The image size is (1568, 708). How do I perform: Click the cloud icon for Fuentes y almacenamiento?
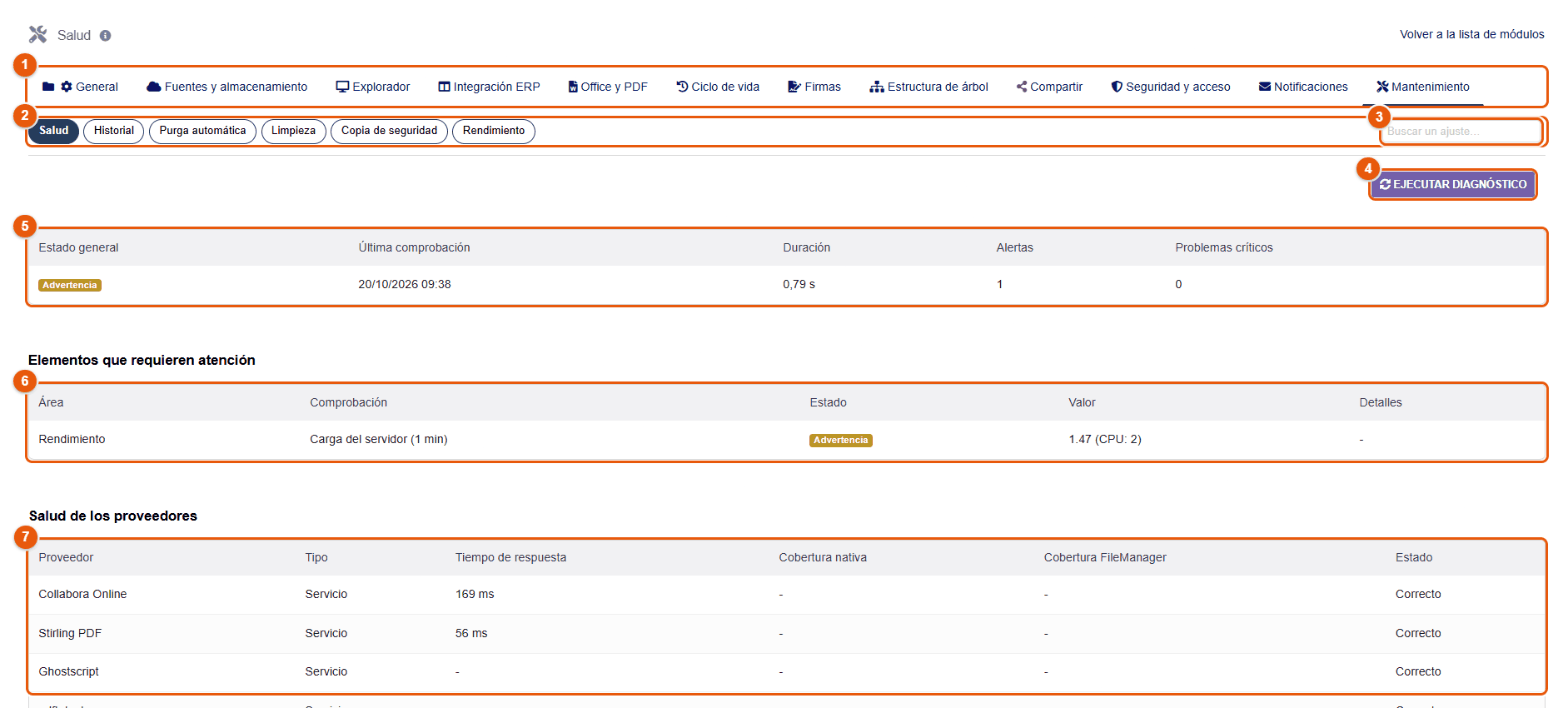point(153,87)
